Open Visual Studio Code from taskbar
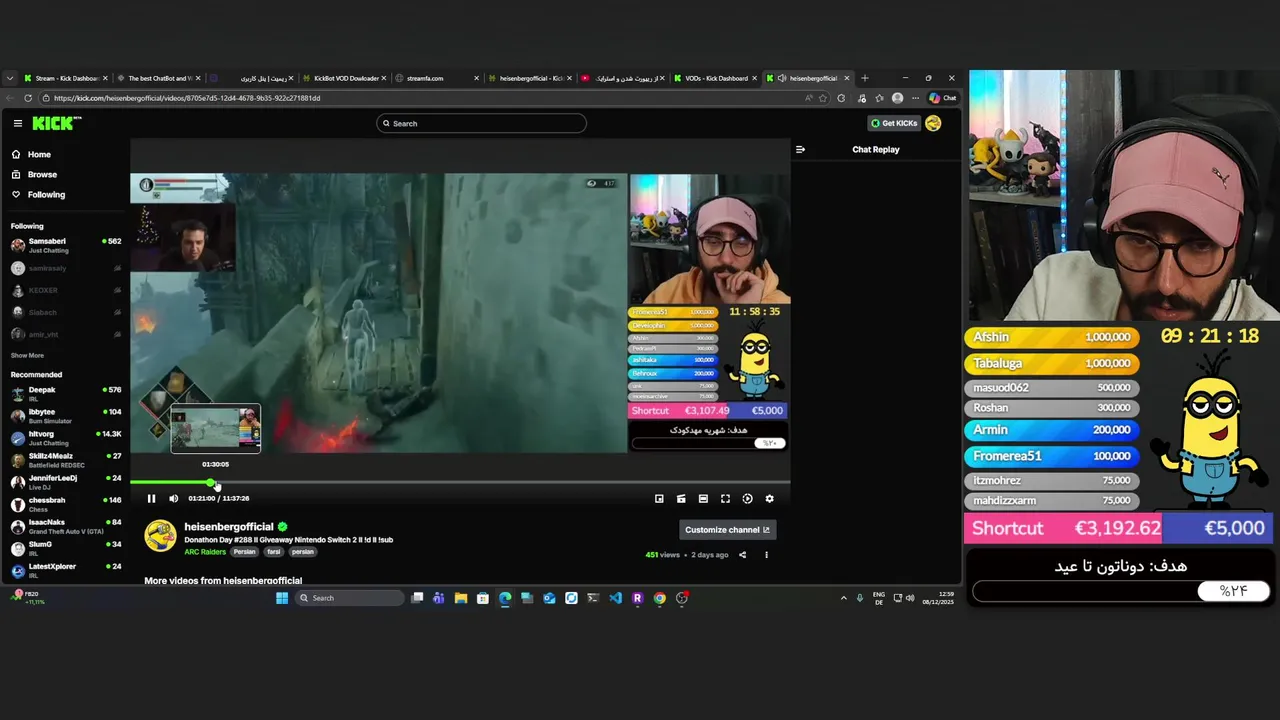Viewport: 1280px width, 720px height. (x=615, y=598)
